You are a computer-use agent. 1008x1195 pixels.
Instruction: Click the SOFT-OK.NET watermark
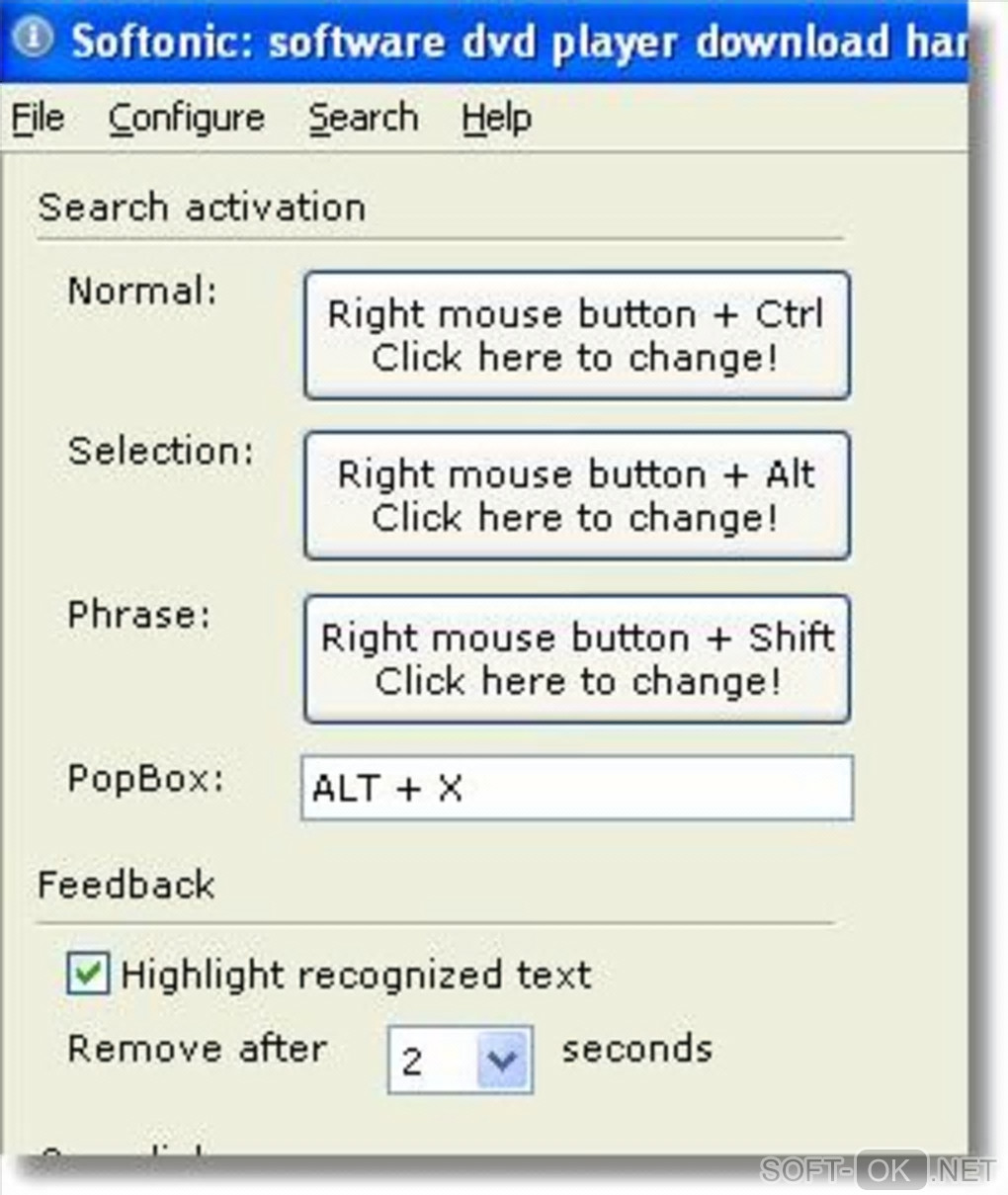coord(877,1170)
